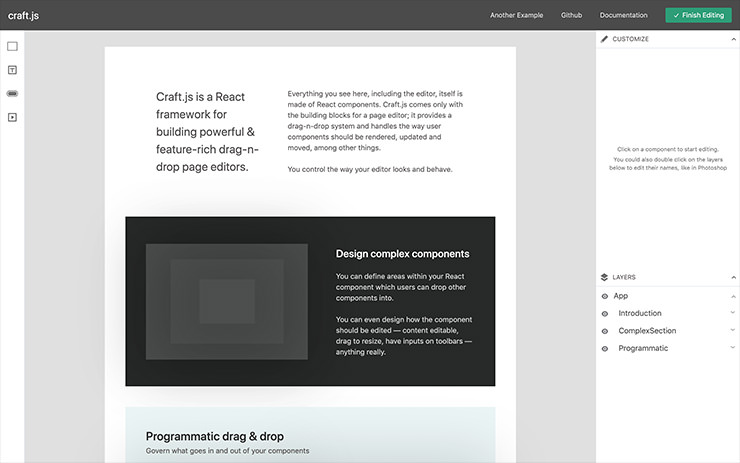
Task: Click the pencil icon beside Customize
Action: tap(604, 39)
